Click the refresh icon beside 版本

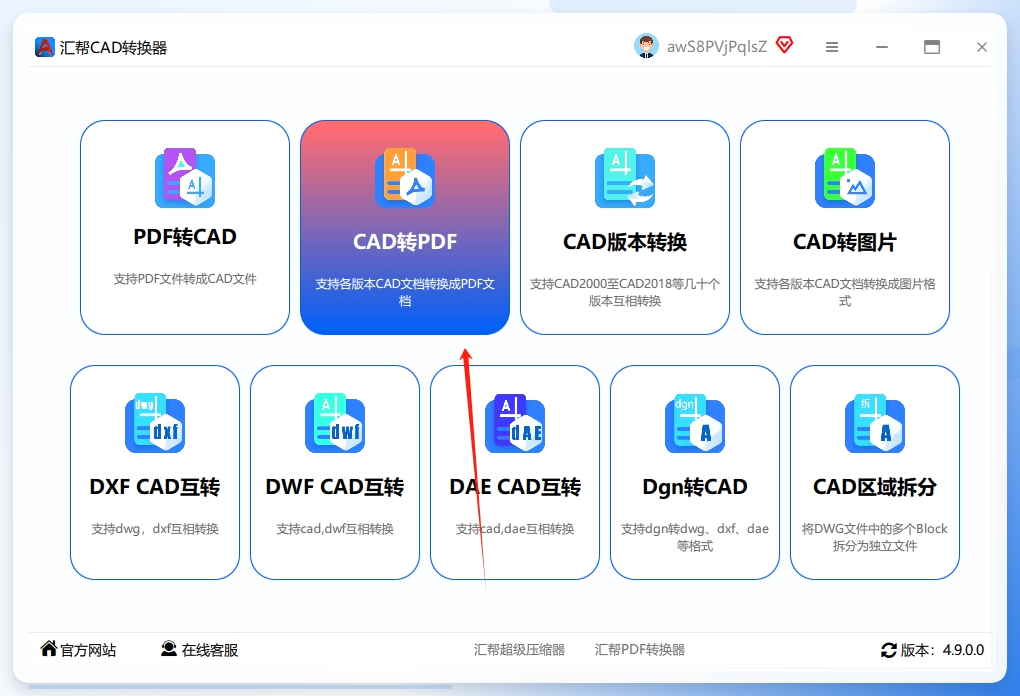[x=889, y=650]
